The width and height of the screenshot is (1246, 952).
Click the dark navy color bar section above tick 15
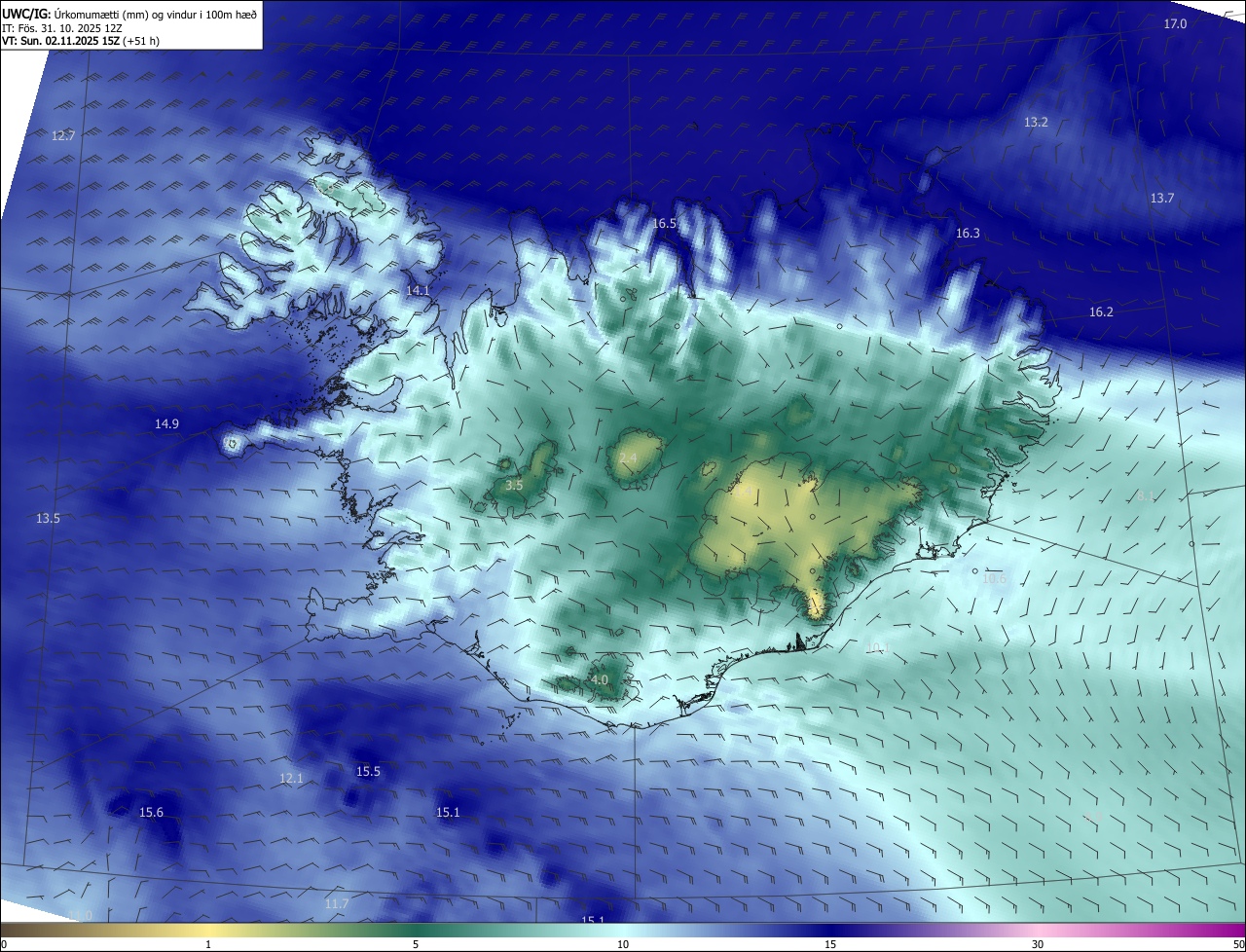click(830, 930)
